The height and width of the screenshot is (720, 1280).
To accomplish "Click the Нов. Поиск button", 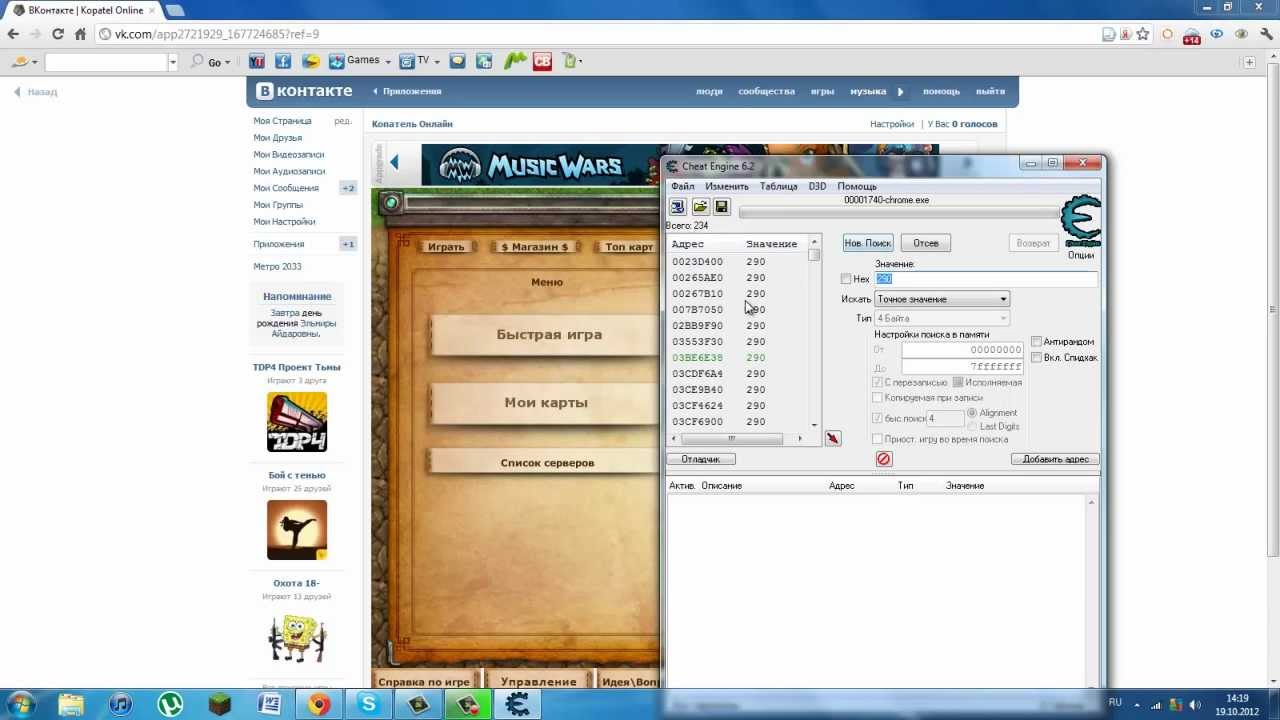I will point(867,243).
